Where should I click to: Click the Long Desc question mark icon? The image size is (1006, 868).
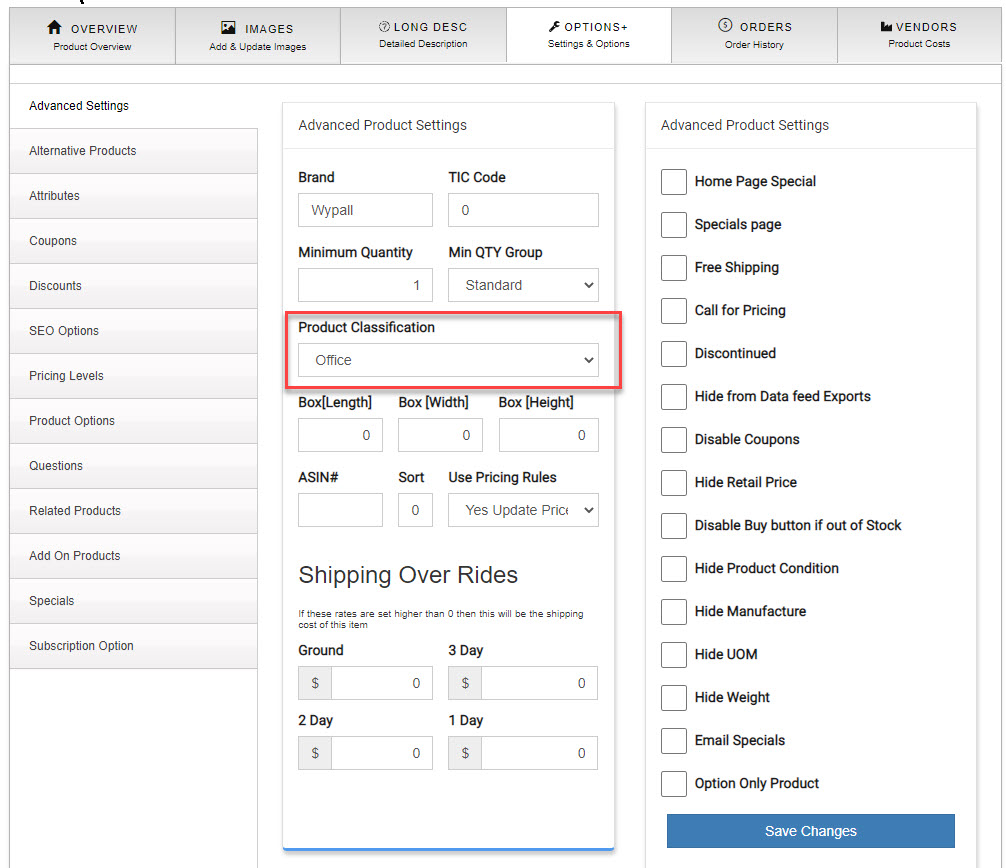point(384,26)
